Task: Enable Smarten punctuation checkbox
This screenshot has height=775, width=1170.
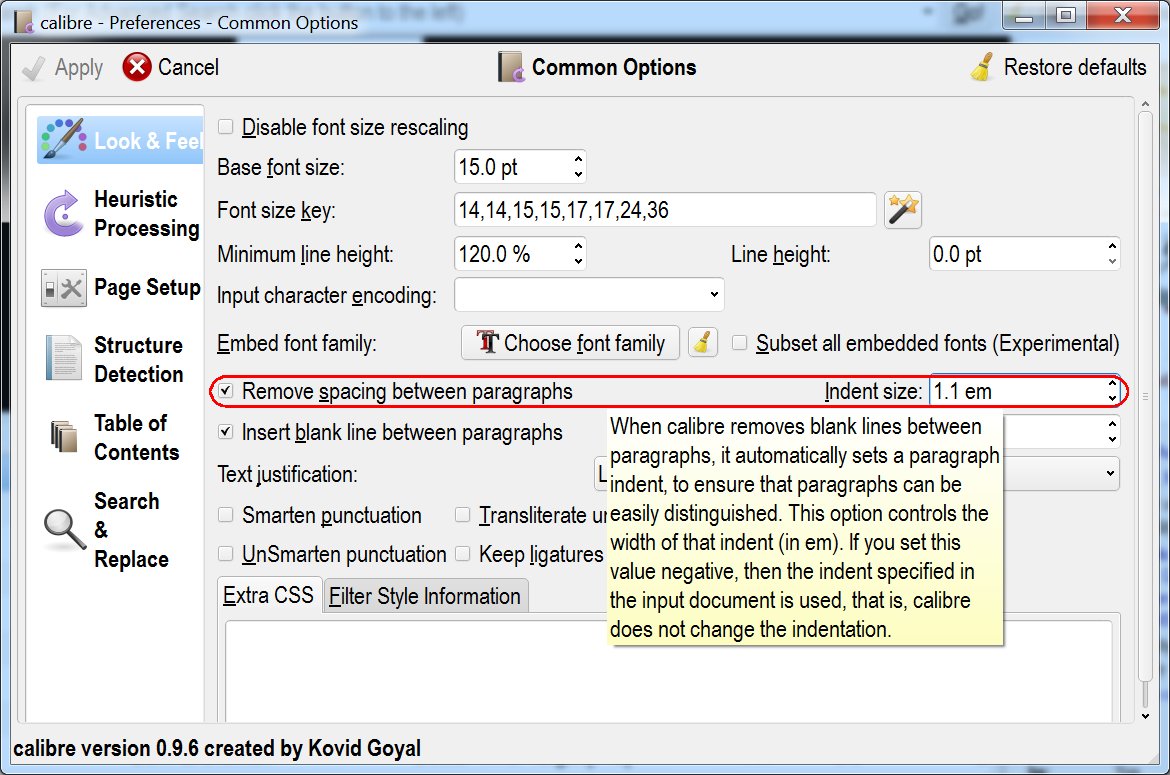Action: tap(225, 515)
